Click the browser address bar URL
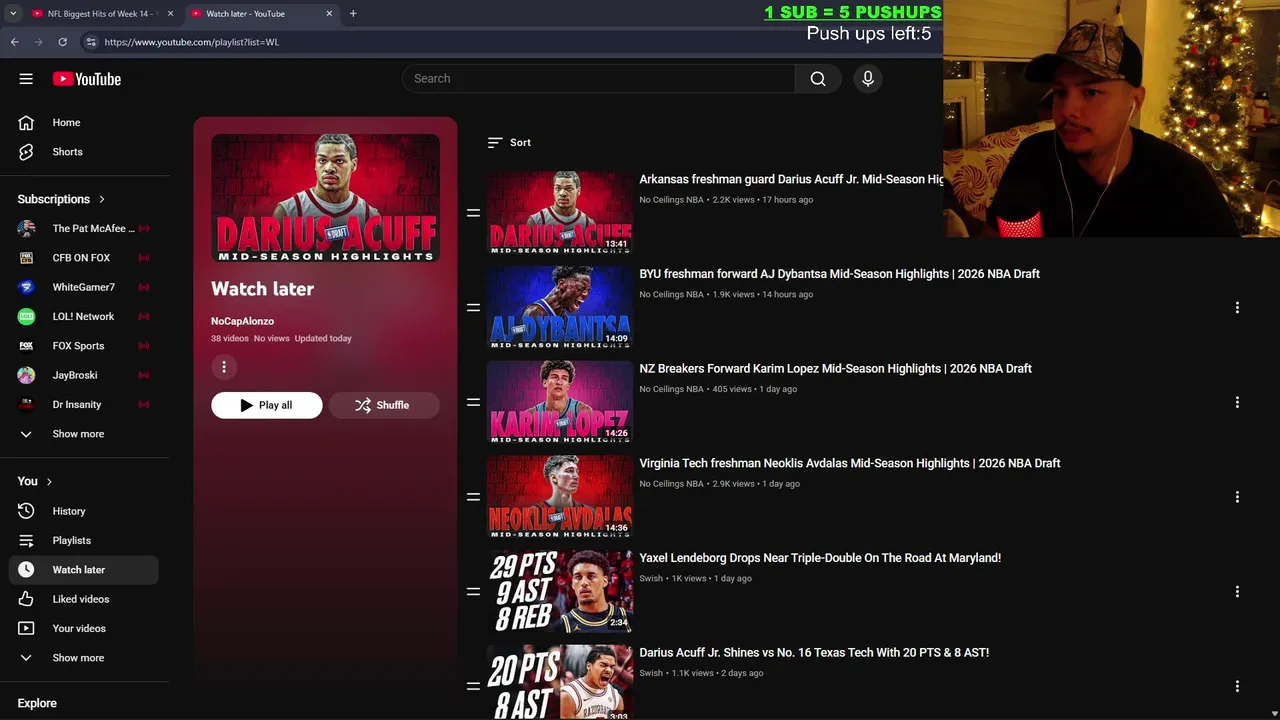 click(191, 42)
